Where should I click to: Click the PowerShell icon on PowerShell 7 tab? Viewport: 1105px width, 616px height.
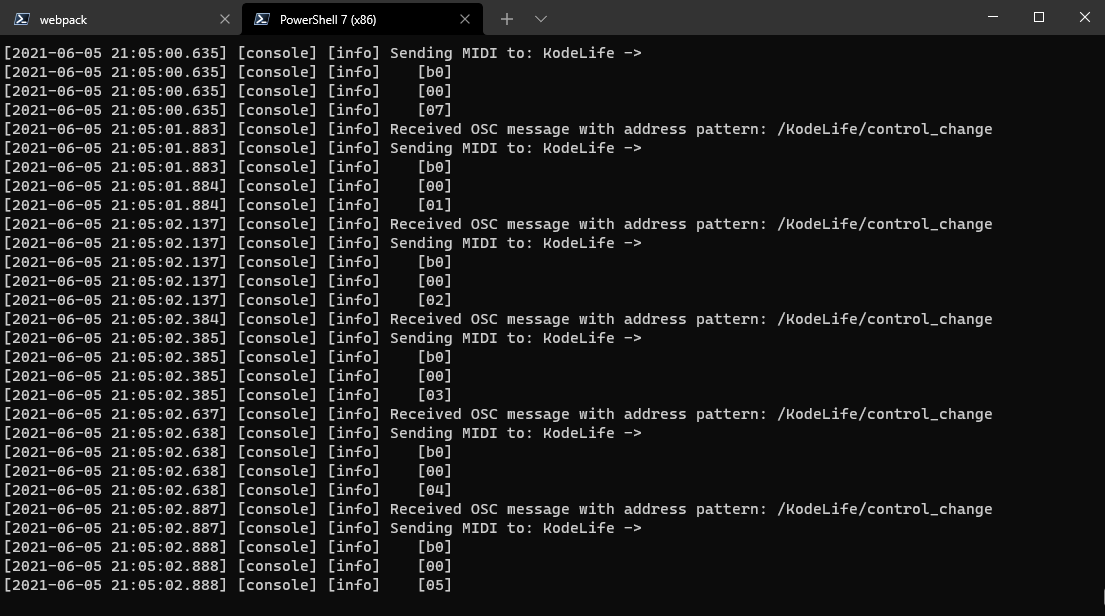[261, 19]
